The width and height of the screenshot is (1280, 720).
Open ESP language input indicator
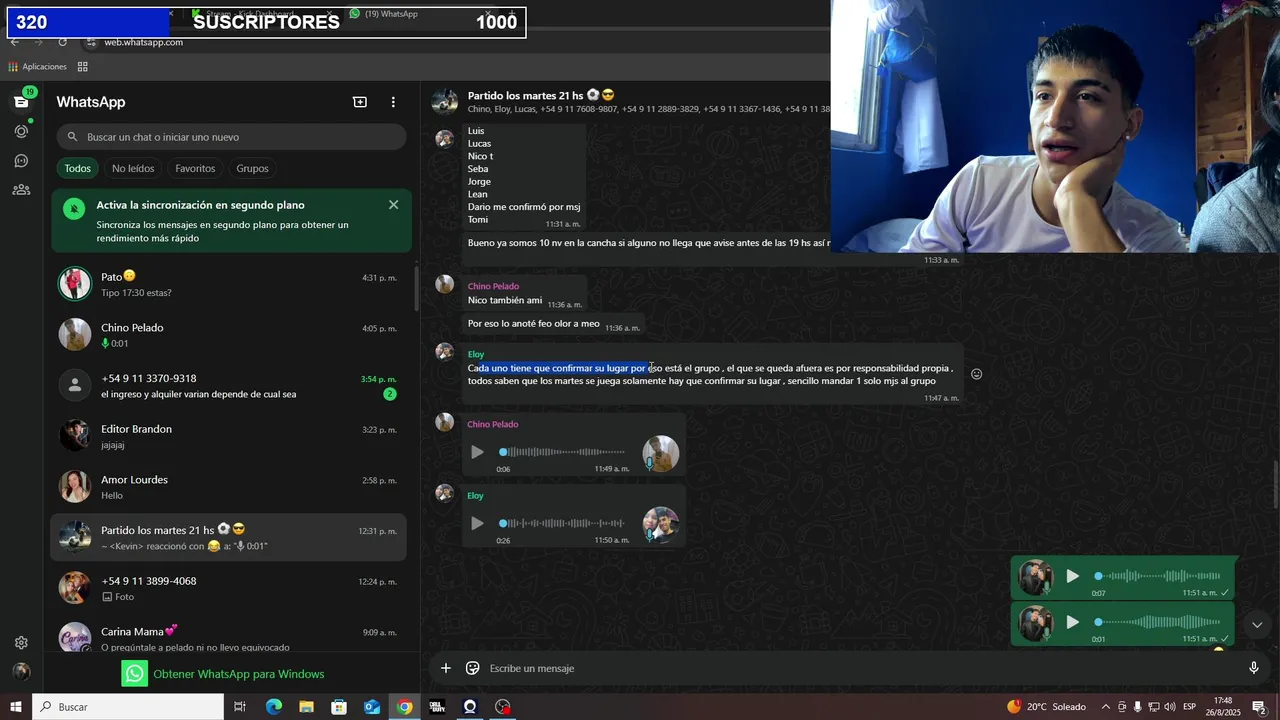(1190, 707)
